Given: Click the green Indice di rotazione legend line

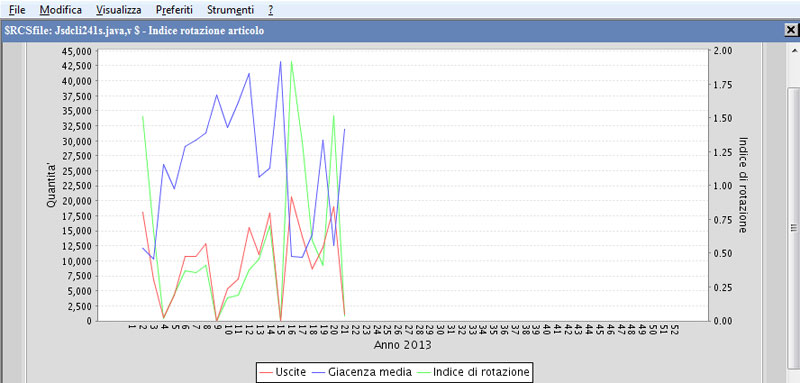Looking at the screenshot, I should [423, 372].
